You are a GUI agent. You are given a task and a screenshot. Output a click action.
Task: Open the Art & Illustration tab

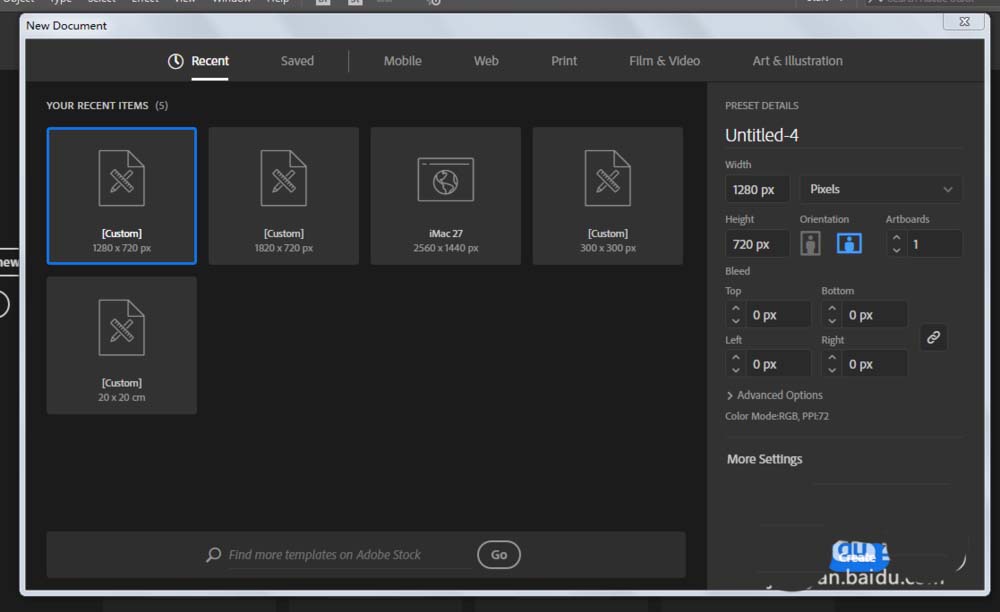(x=797, y=61)
